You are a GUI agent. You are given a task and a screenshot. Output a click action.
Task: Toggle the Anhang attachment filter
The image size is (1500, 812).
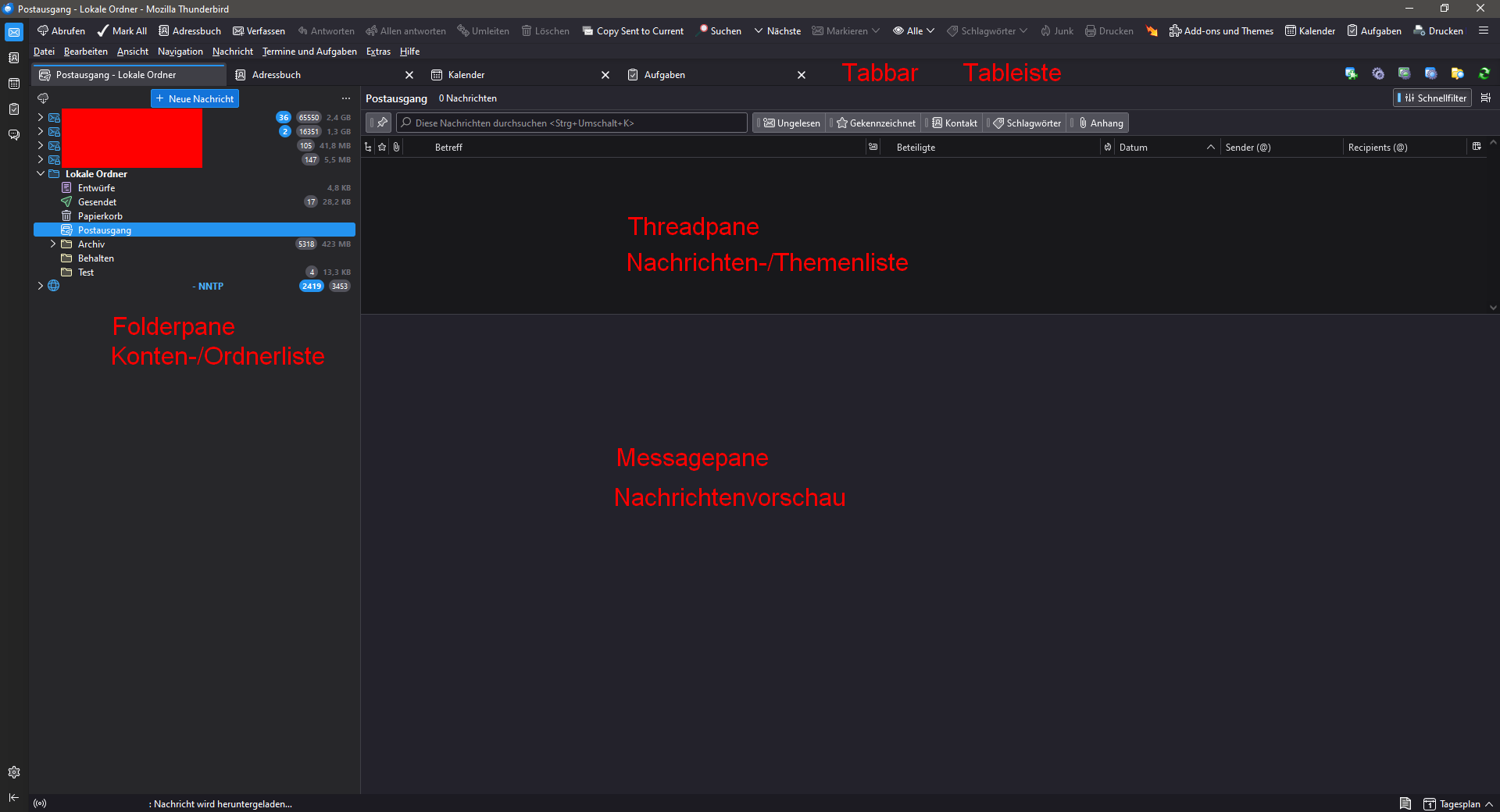click(x=1101, y=123)
